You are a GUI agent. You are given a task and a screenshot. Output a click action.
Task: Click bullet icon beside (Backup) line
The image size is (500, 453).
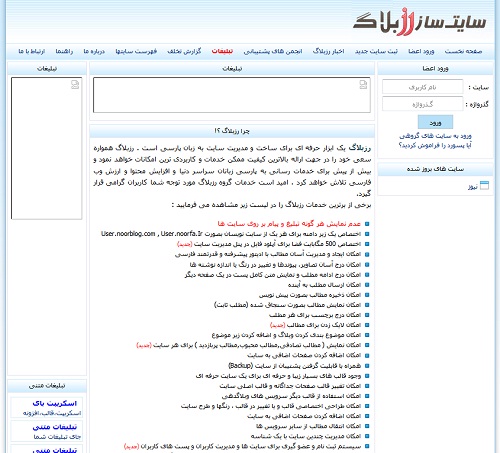pyautogui.click(x=367, y=366)
